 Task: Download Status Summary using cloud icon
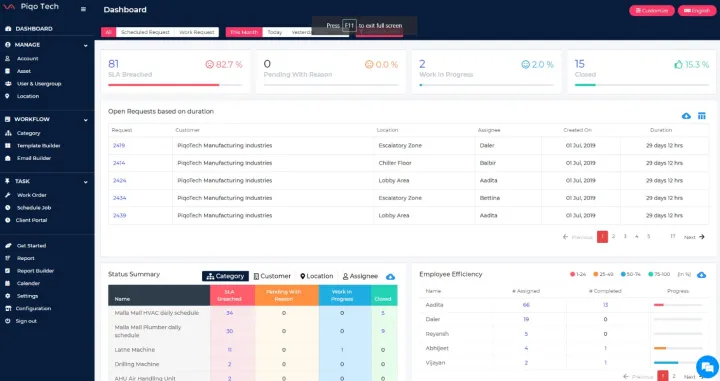(390, 276)
